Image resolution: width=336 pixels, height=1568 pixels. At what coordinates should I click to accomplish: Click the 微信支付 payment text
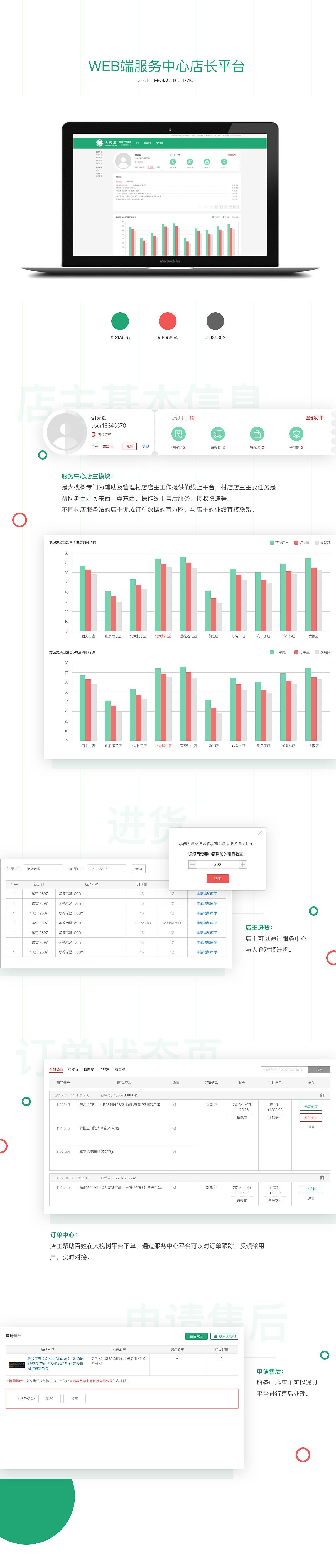[x=275, y=1118]
